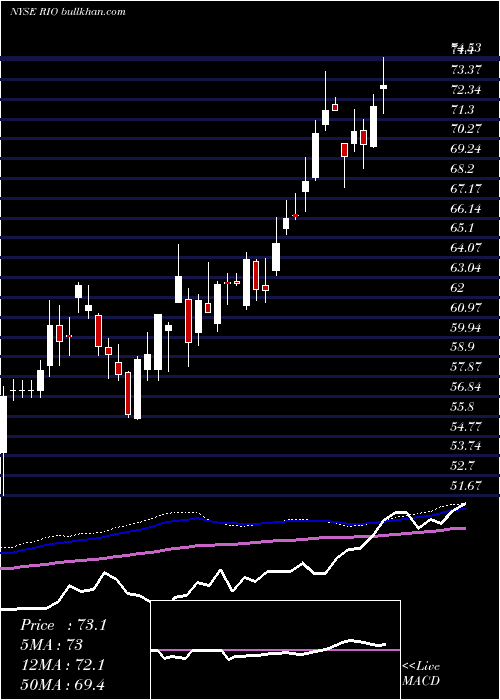Screen dimensions: 500x700
Task: Click the 72.34 price axis label
Action: tap(467, 89)
